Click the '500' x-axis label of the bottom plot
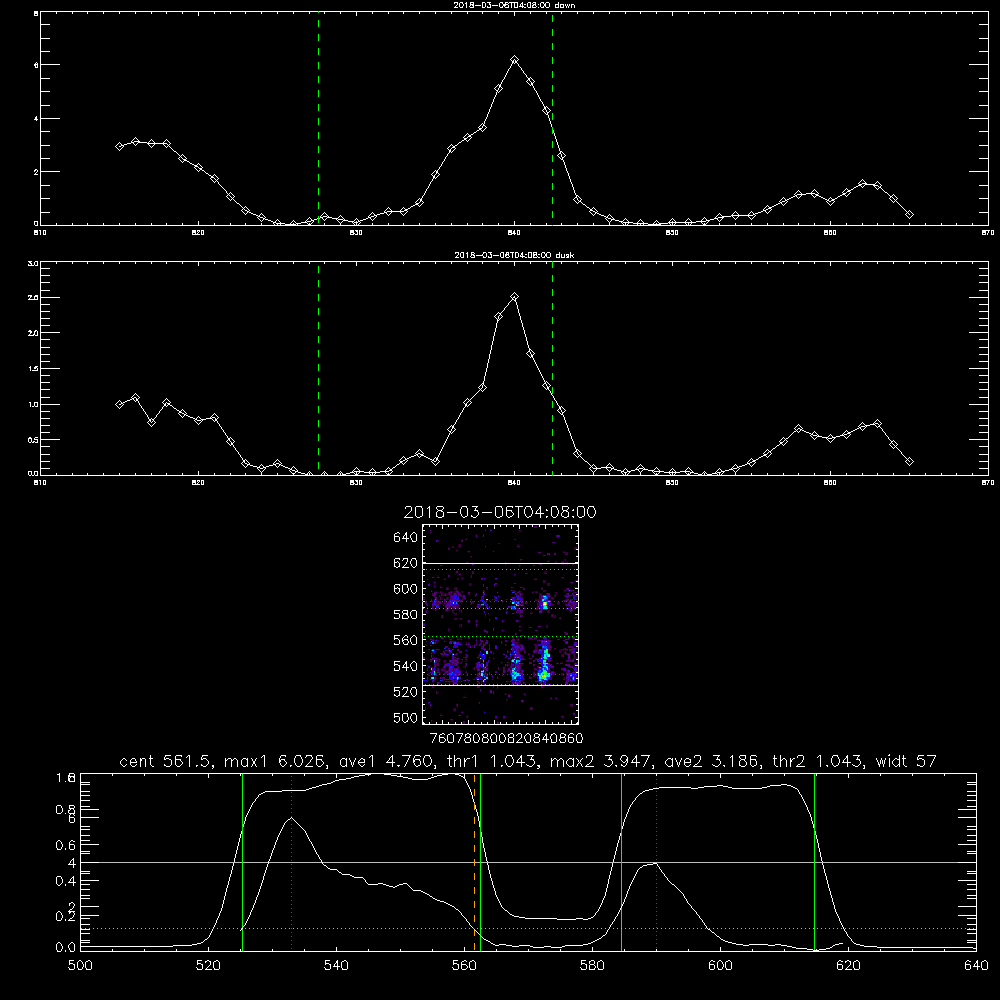The height and width of the screenshot is (1000, 1000). click(x=80, y=966)
